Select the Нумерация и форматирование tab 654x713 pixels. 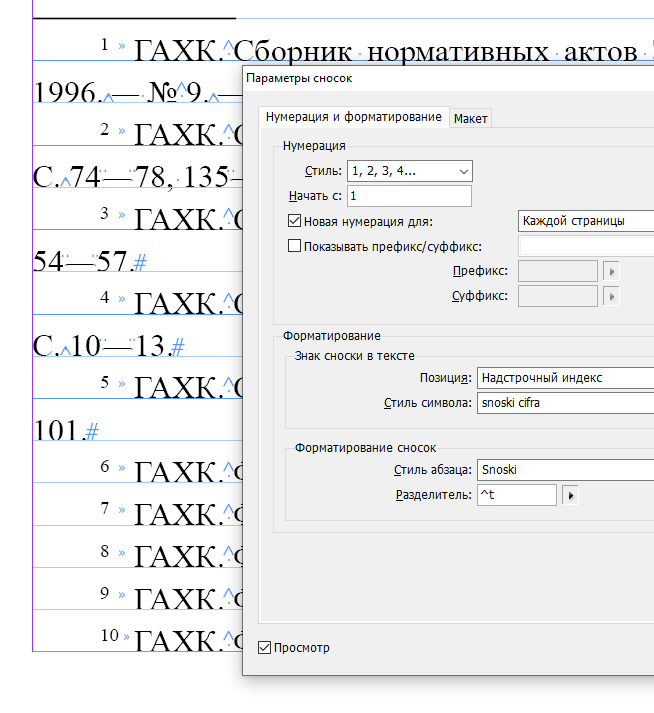click(353, 117)
